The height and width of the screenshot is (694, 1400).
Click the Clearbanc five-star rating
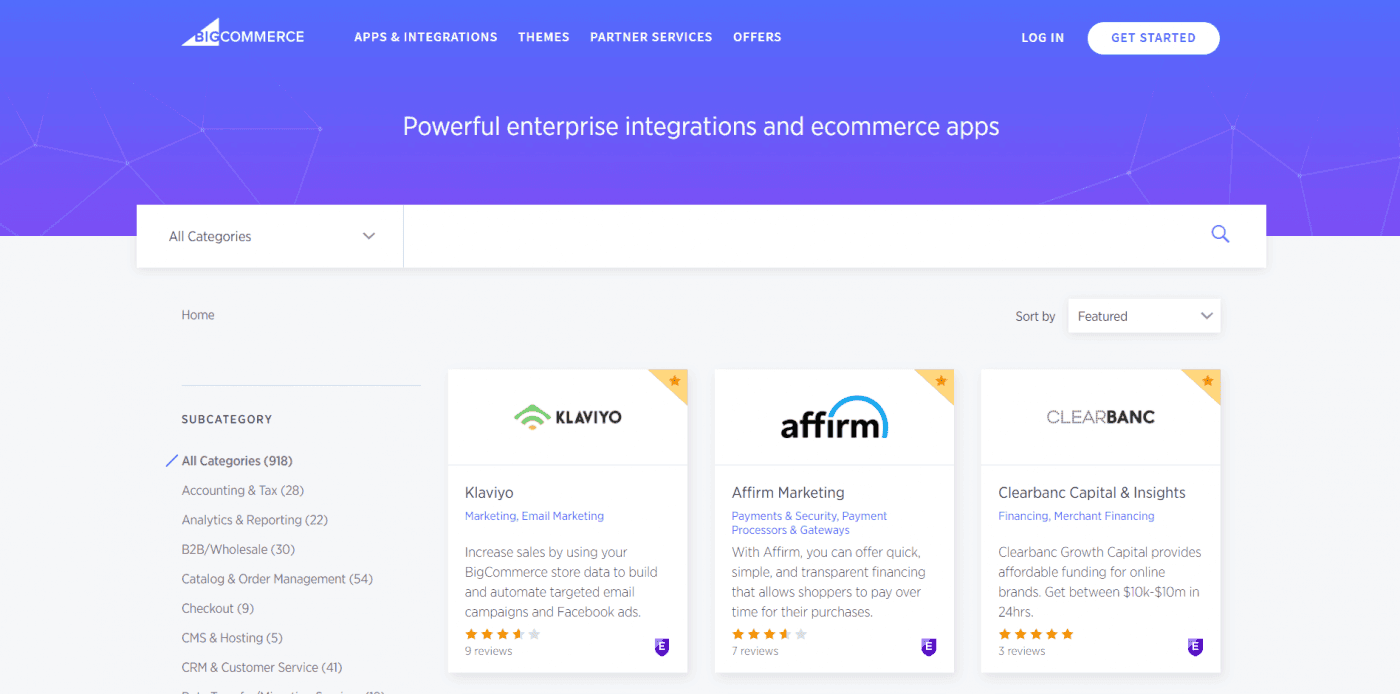pyautogui.click(x=1036, y=634)
